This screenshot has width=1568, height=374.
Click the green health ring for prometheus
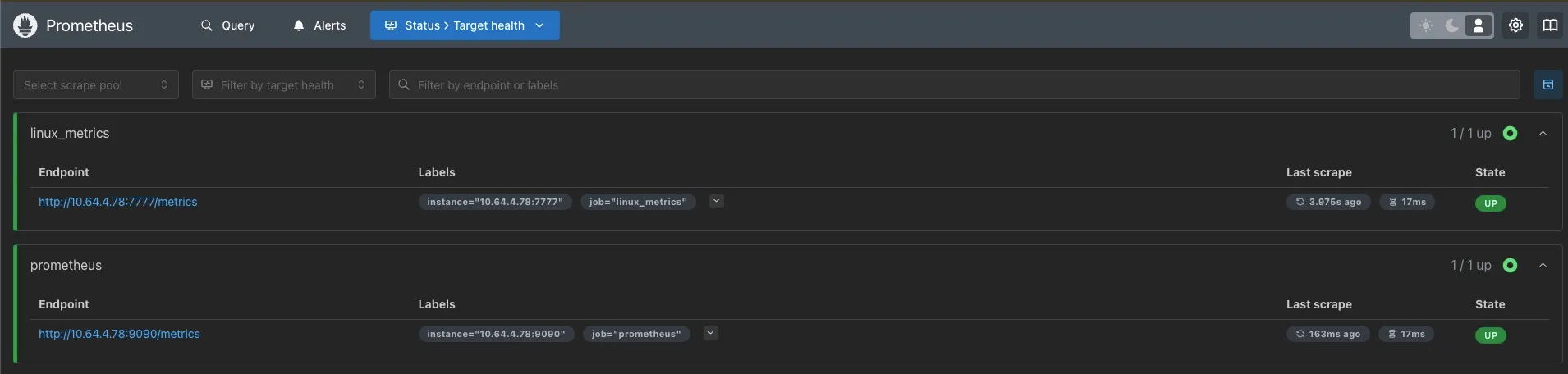point(1510,265)
